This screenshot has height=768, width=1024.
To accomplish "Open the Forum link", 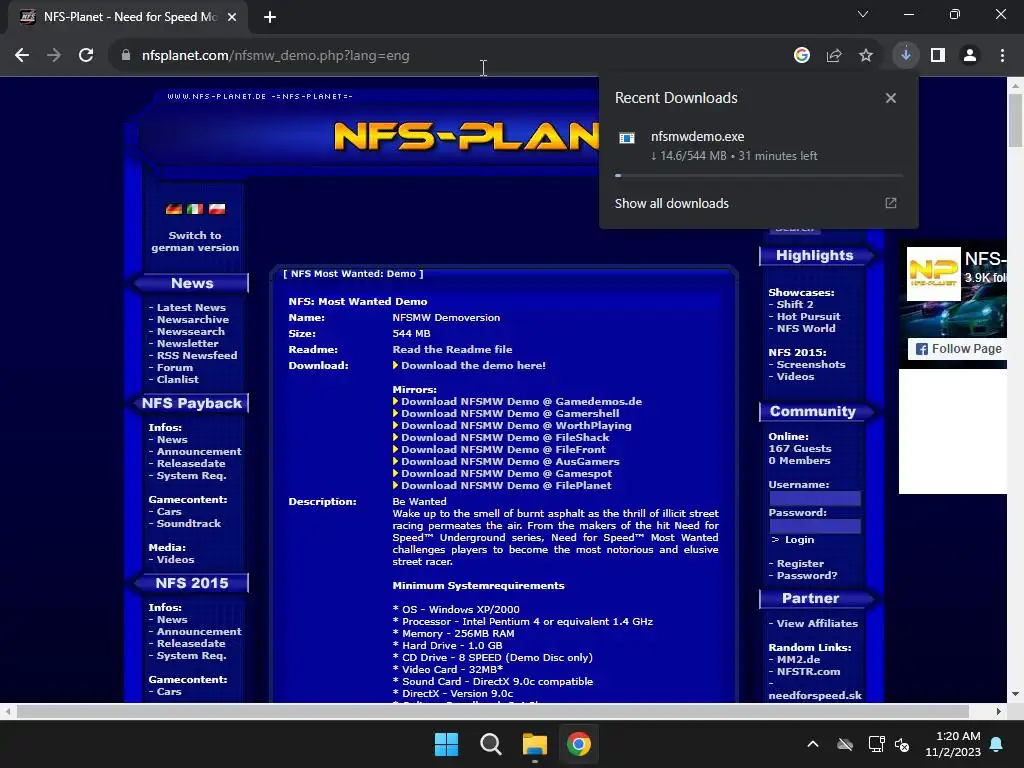I will [x=174, y=368].
